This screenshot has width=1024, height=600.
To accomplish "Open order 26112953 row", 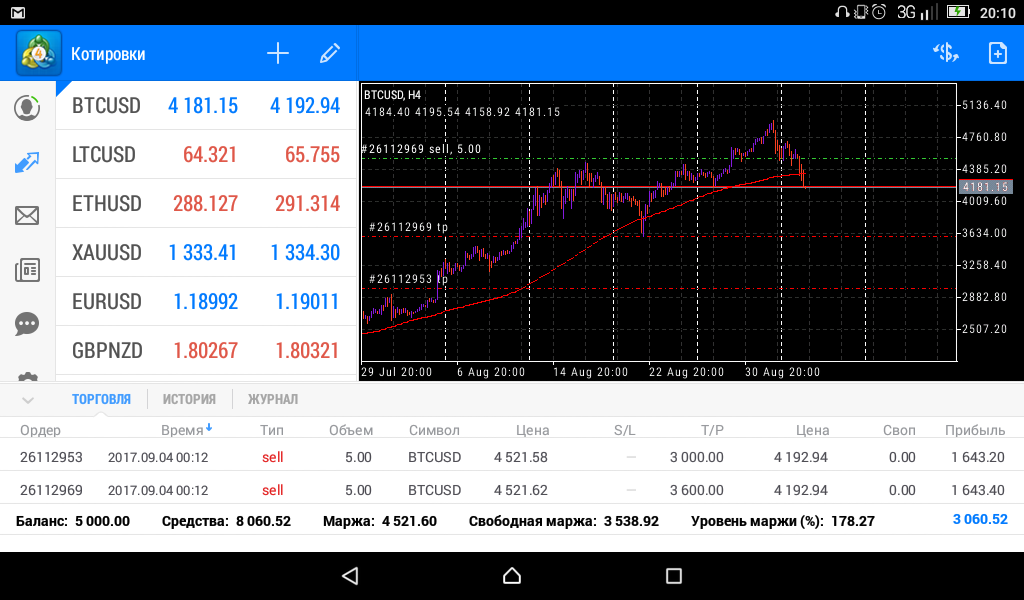I will 512,457.
